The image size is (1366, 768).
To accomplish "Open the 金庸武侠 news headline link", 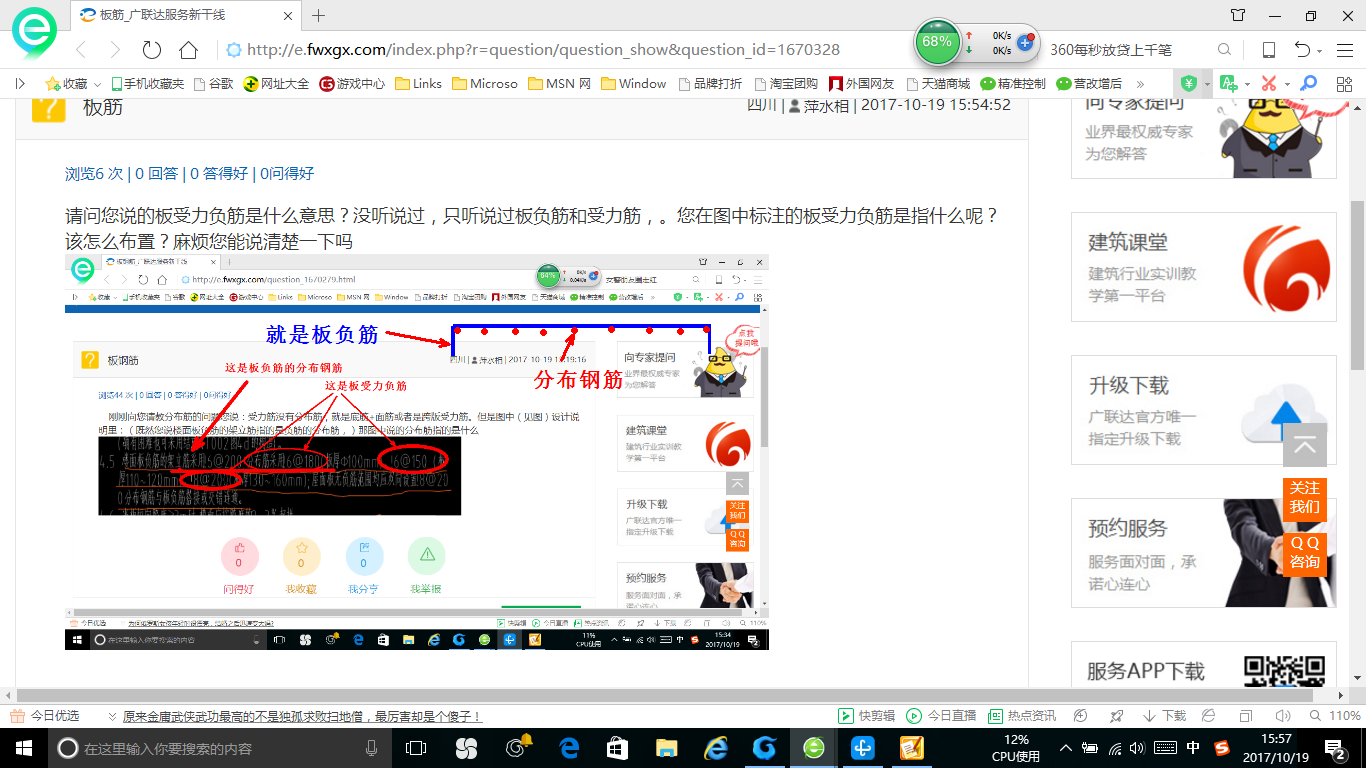I will (x=302, y=716).
